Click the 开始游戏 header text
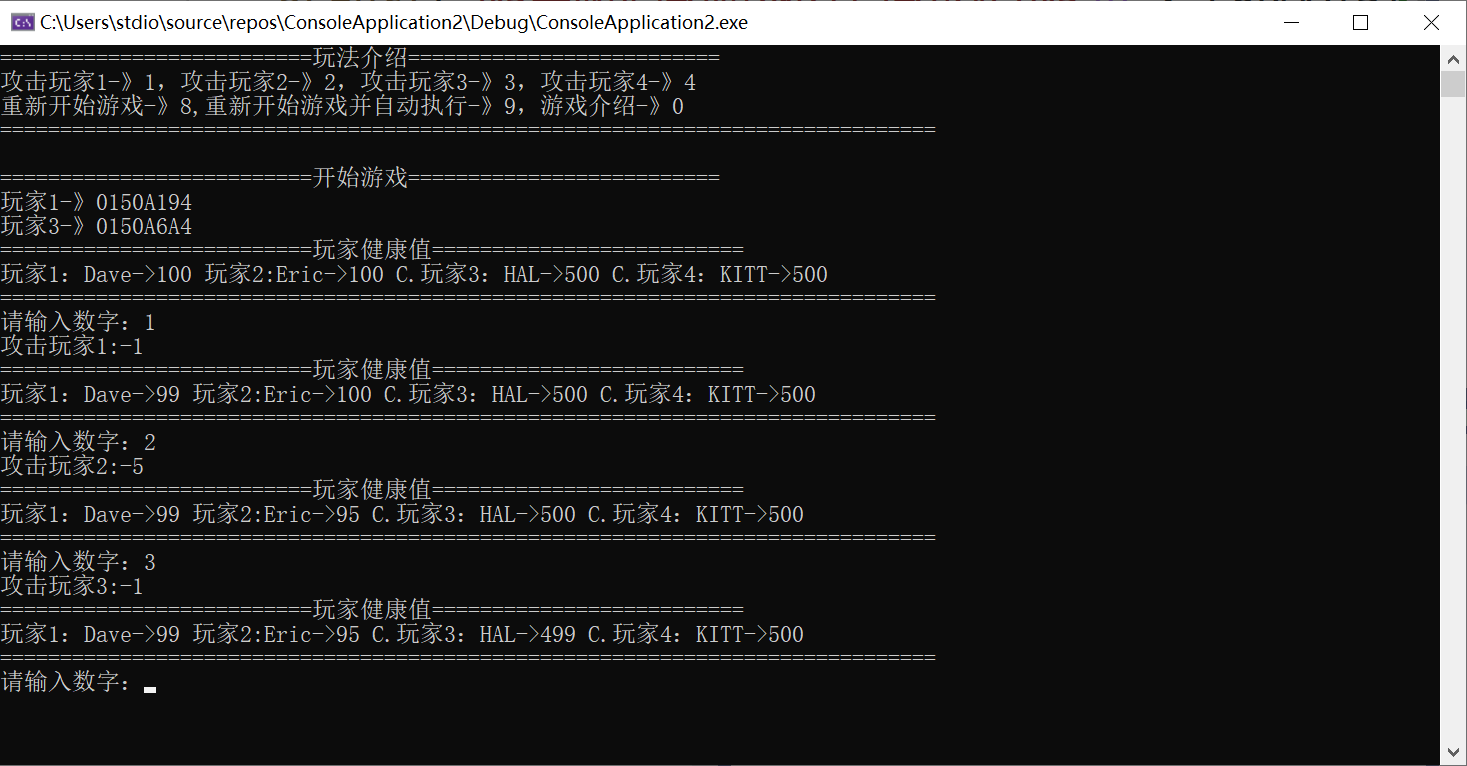 [x=360, y=178]
